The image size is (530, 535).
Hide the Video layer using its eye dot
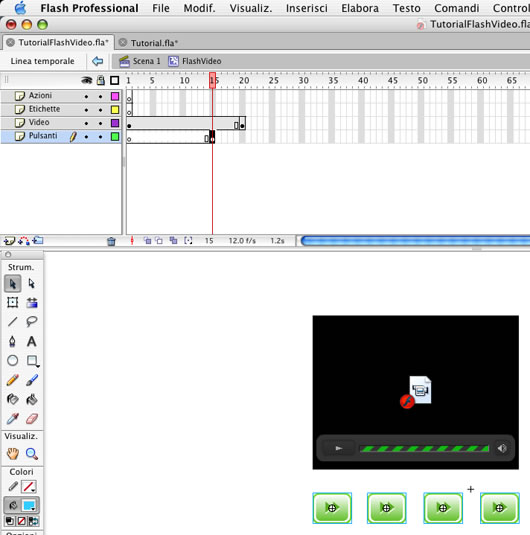pyautogui.click(x=86, y=124)
